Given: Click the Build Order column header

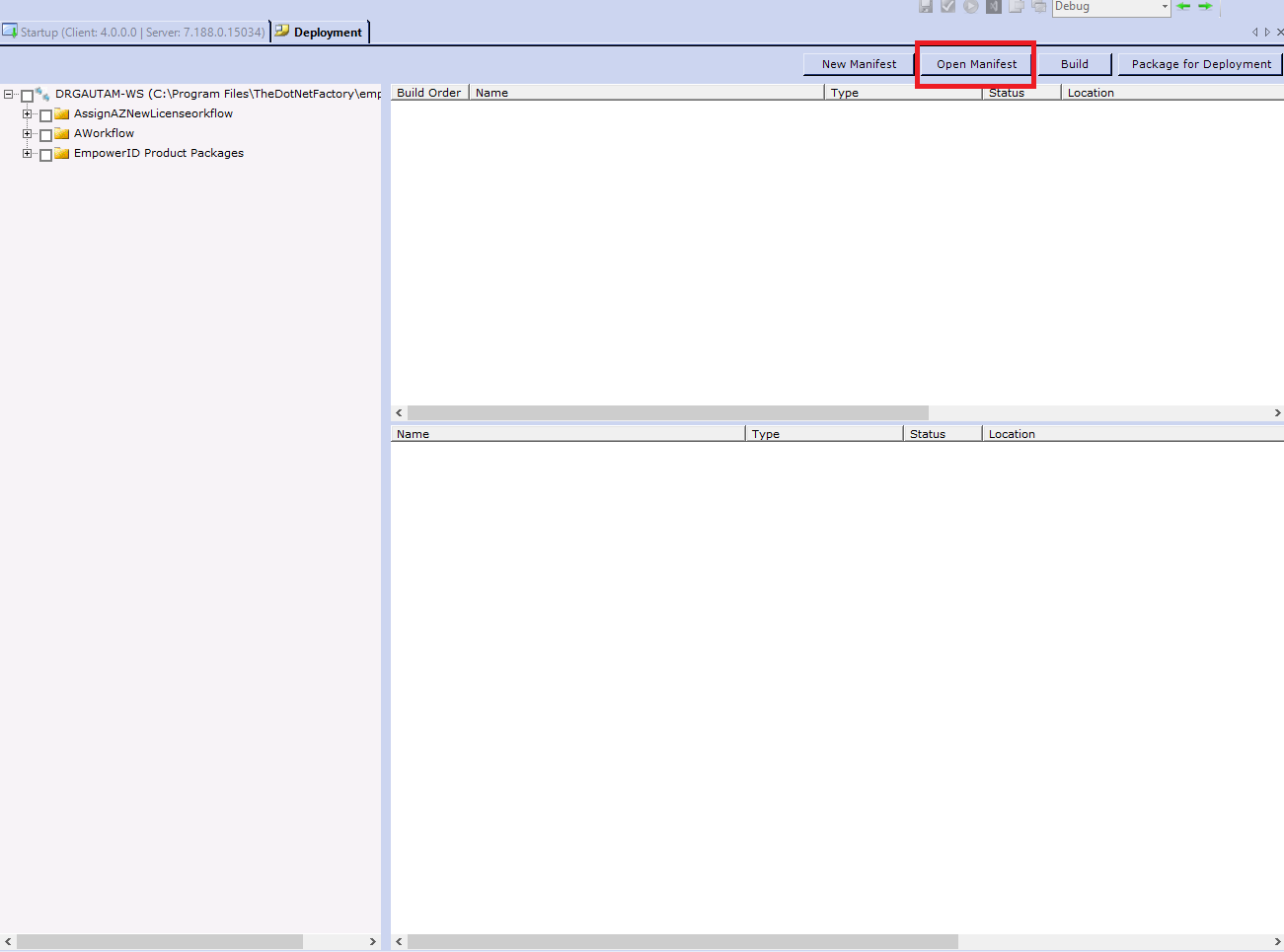Looking at the screenshot, I should pyautogui.click(x=427, y=92).
